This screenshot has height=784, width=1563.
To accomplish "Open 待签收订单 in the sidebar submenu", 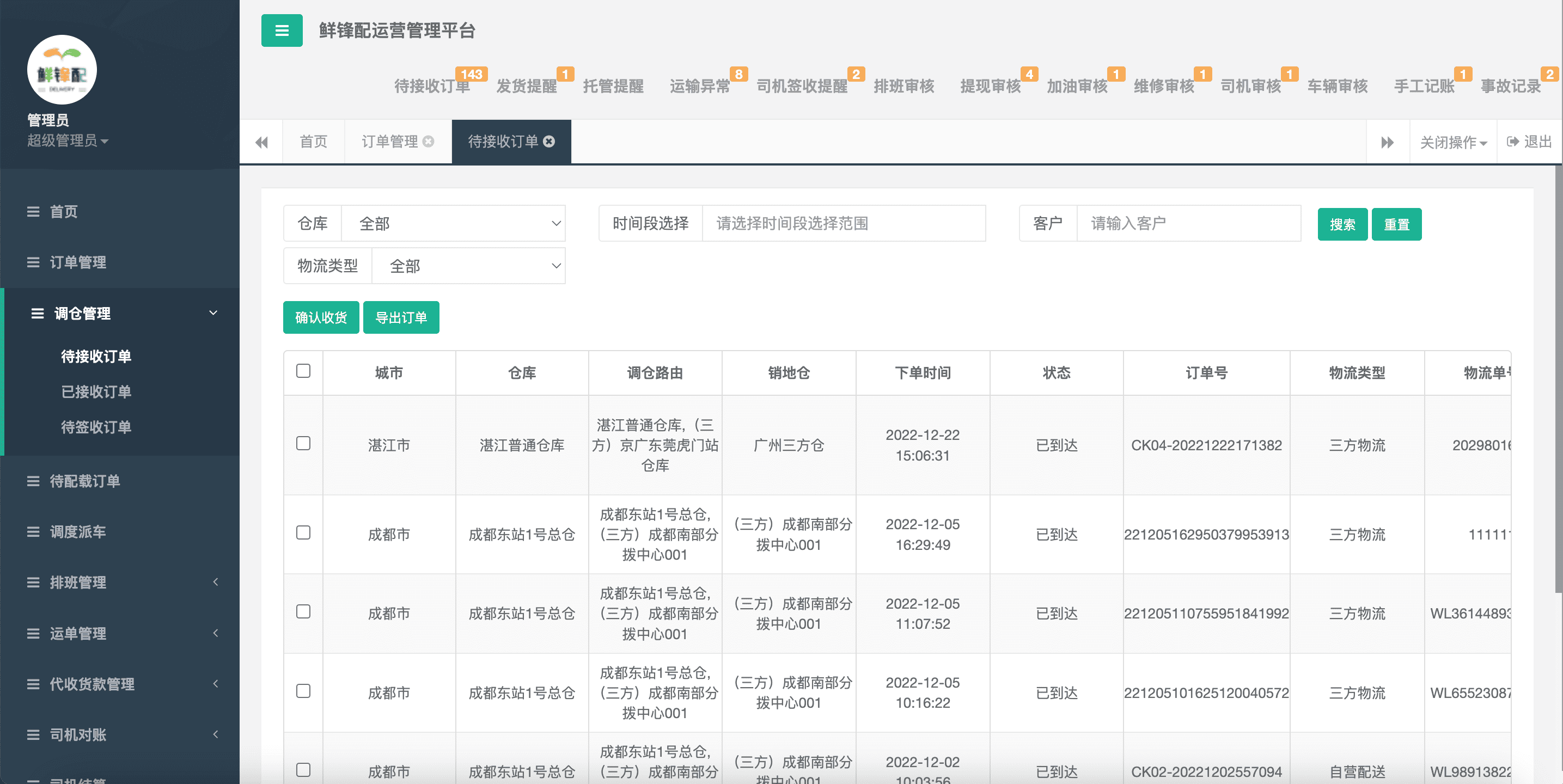I will (96, 427).
